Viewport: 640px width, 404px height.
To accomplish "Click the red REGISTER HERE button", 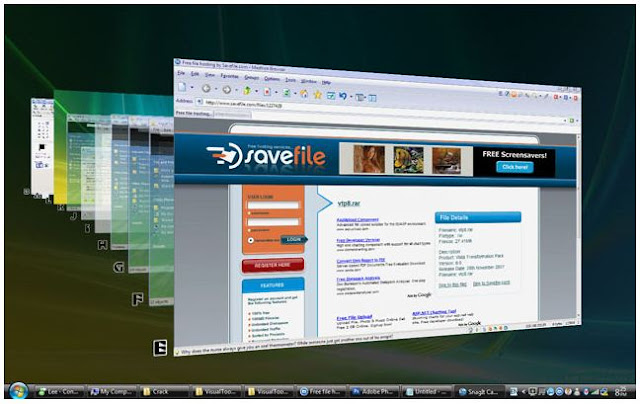I will point(273,265).
